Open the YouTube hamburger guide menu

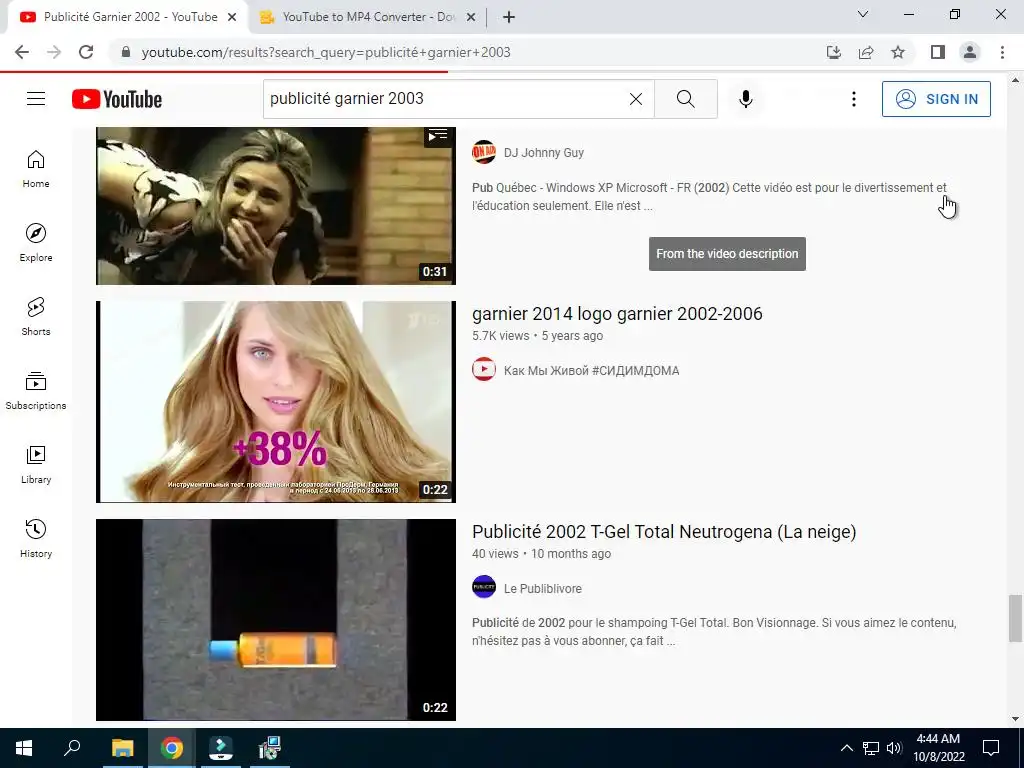[36, 99]
